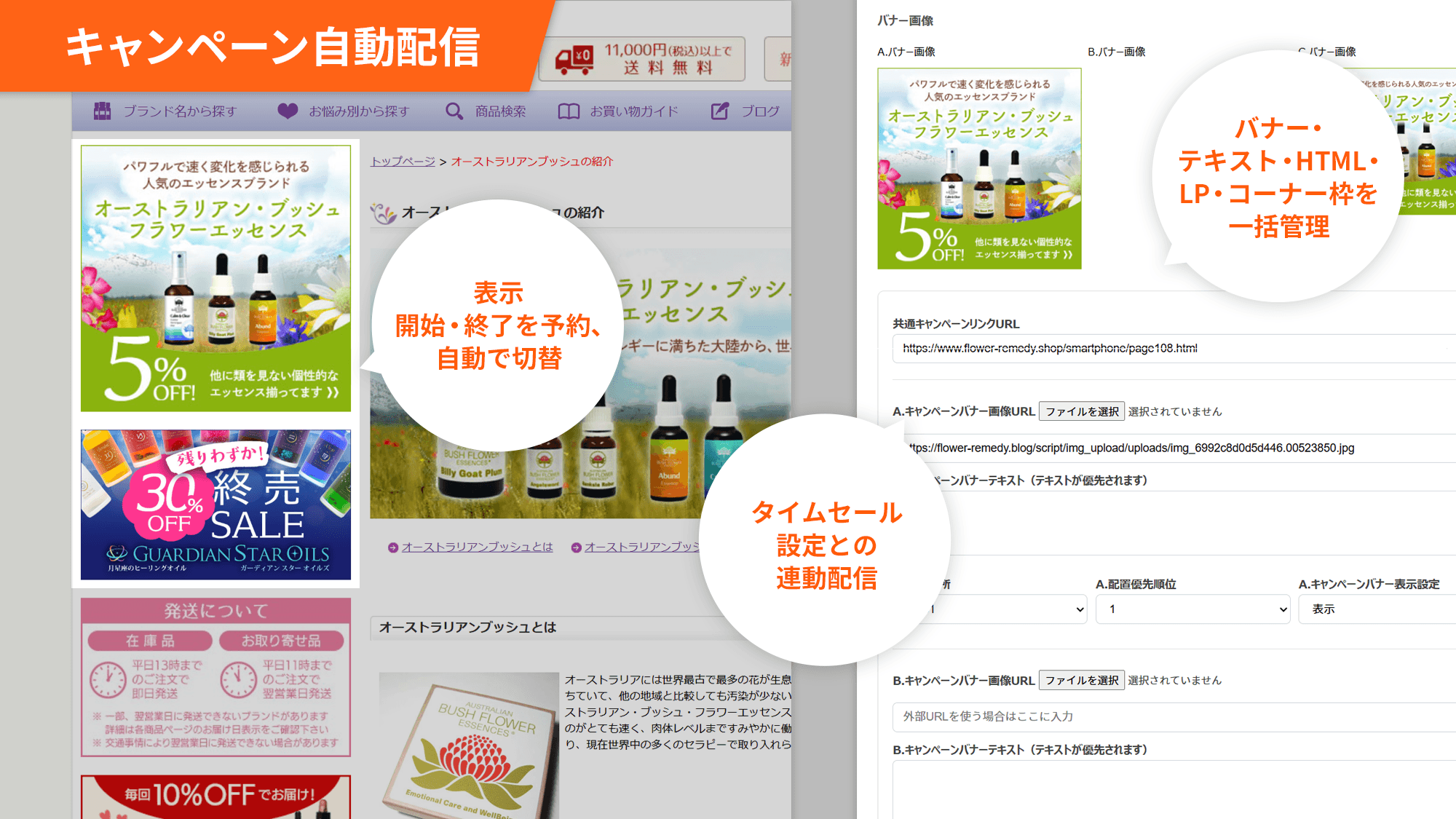1456x819 pixels.
Task: Click the pencil note icon for ブログ
Action: coord(720,111)
